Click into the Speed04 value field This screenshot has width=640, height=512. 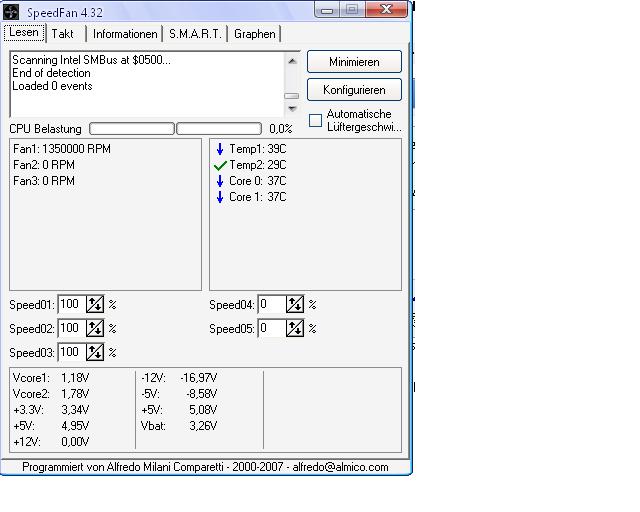[x=272, y=305]
